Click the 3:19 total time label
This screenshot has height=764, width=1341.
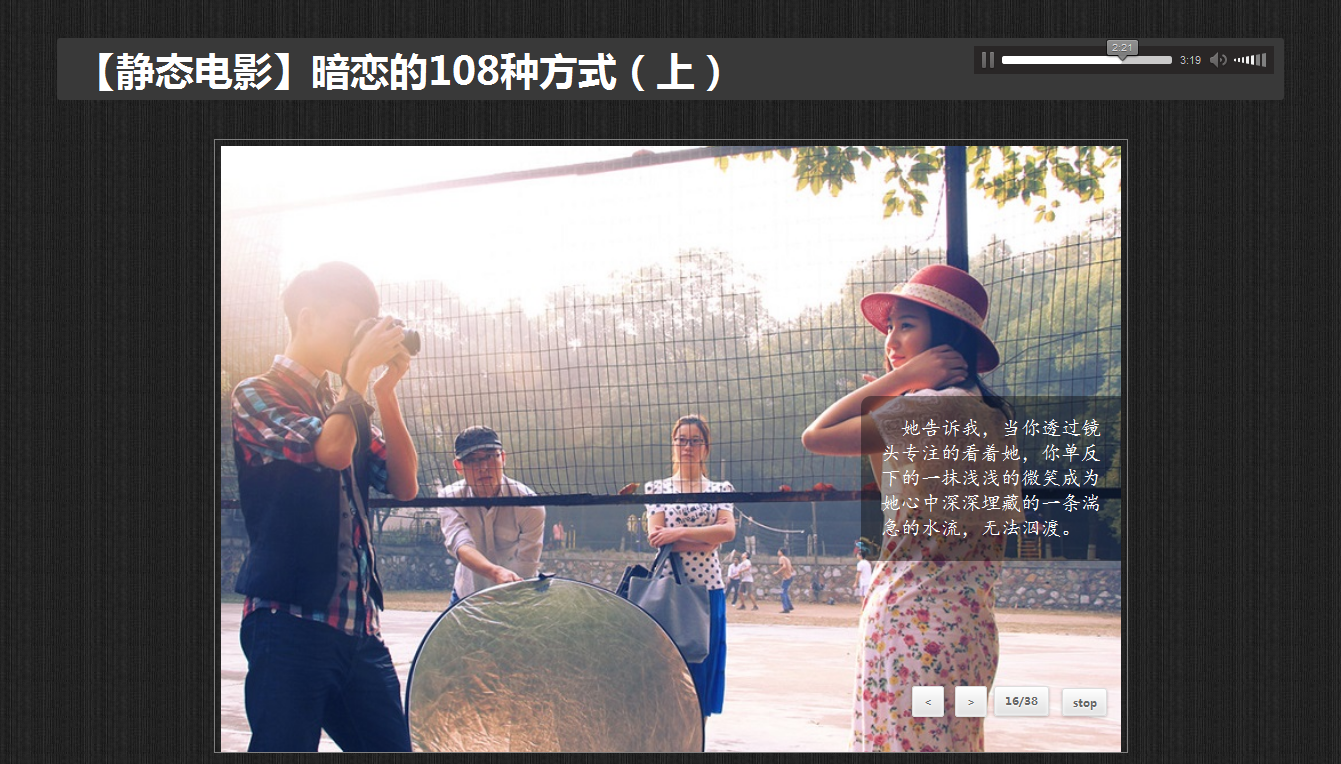tap(1190, 60)
